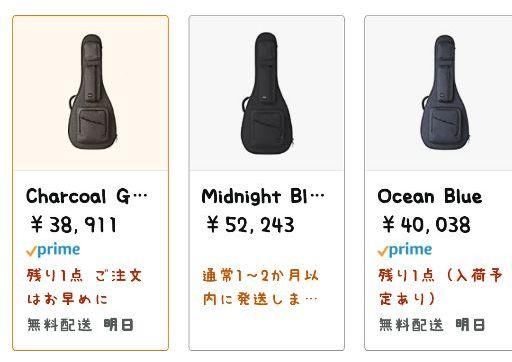Click the Charcoal G… color name
Image resolution: width=512 pixels, height=362 pixels.
[87, 196]
